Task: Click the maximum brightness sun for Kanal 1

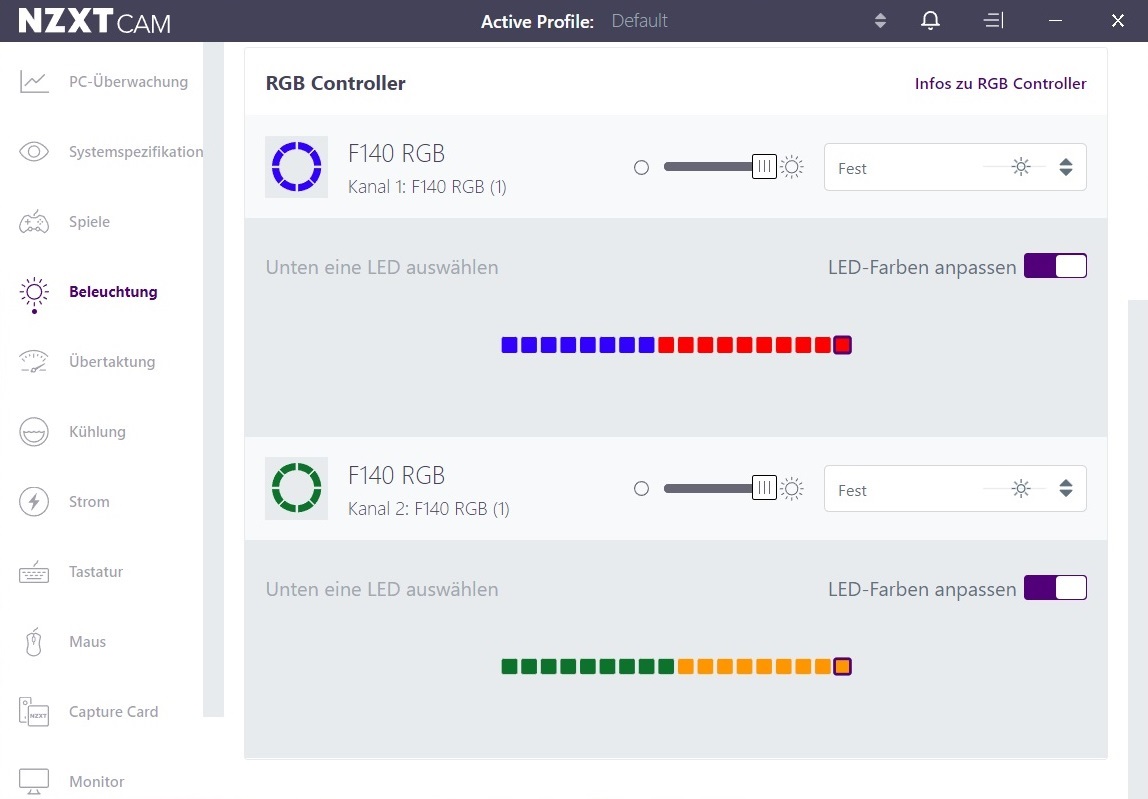Action: click(x=791, y=167)
